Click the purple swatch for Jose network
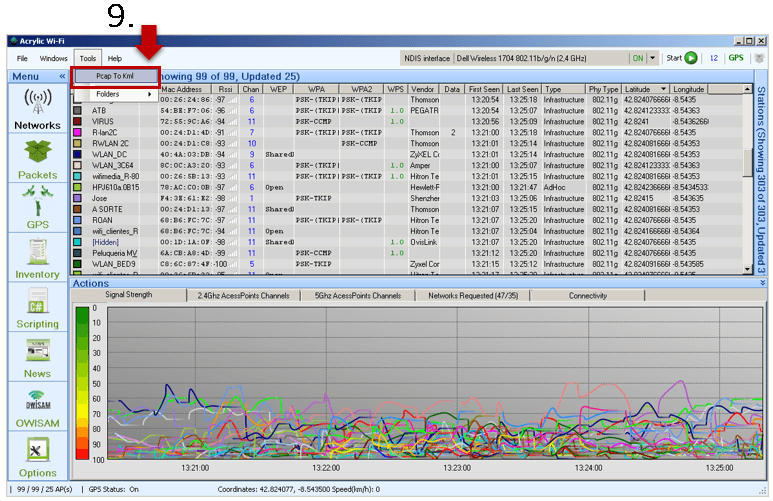The width and height of the screenshot is (773, 501). (77, 198)
